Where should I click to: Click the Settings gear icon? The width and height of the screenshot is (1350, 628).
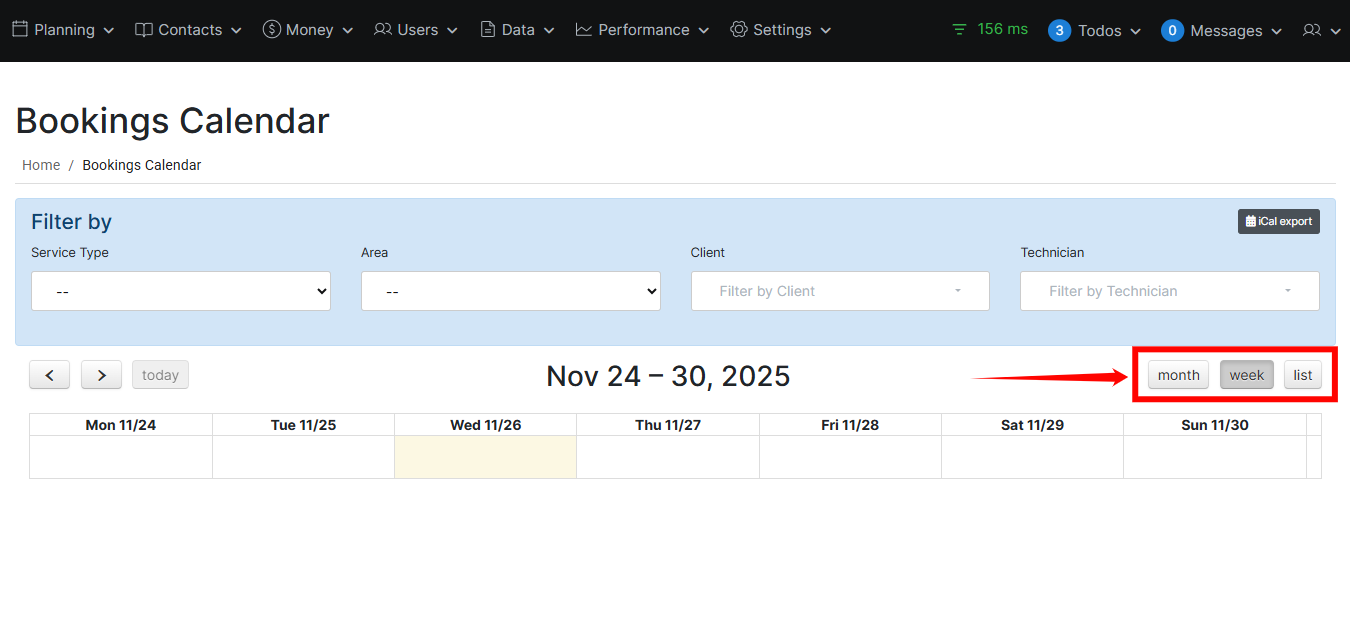click(738, 29)
